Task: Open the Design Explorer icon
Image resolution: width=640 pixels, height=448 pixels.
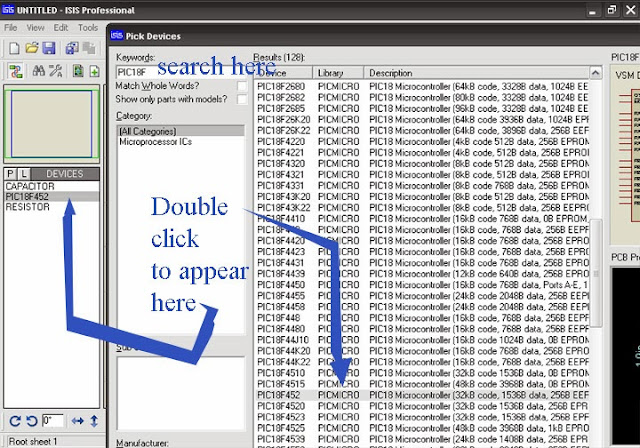Action: pyautogui.click(x=78, y=71)
